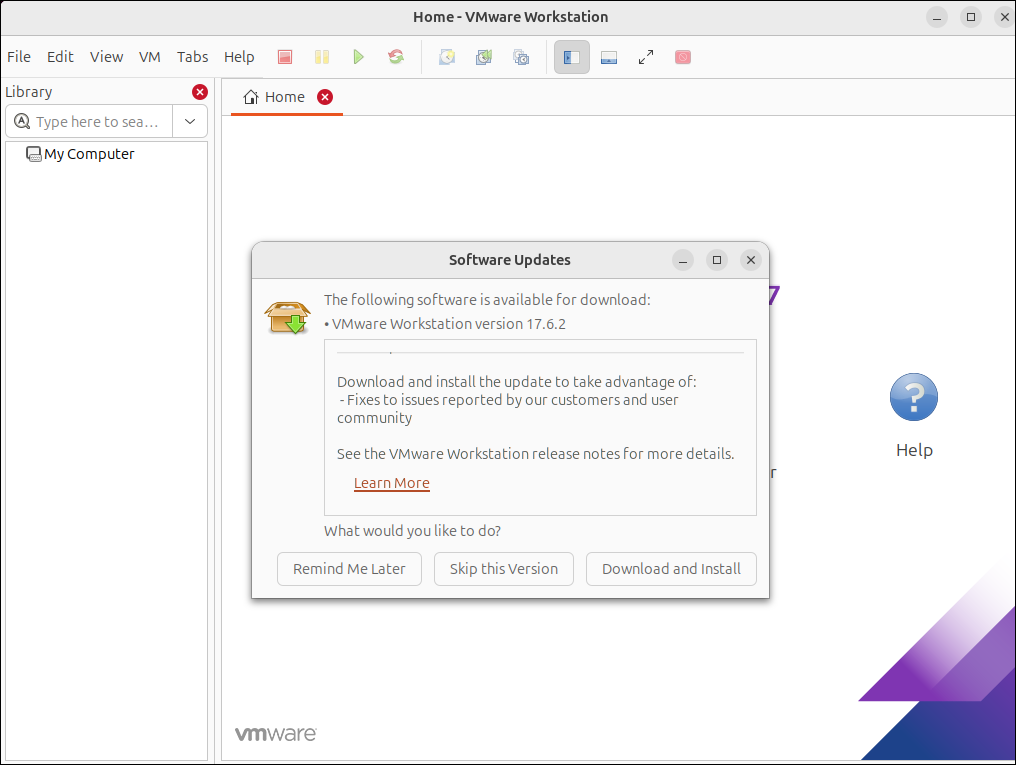The image size is (1016, 765).
Task: Click the Remind Me Later button
Action: point(349,569)
